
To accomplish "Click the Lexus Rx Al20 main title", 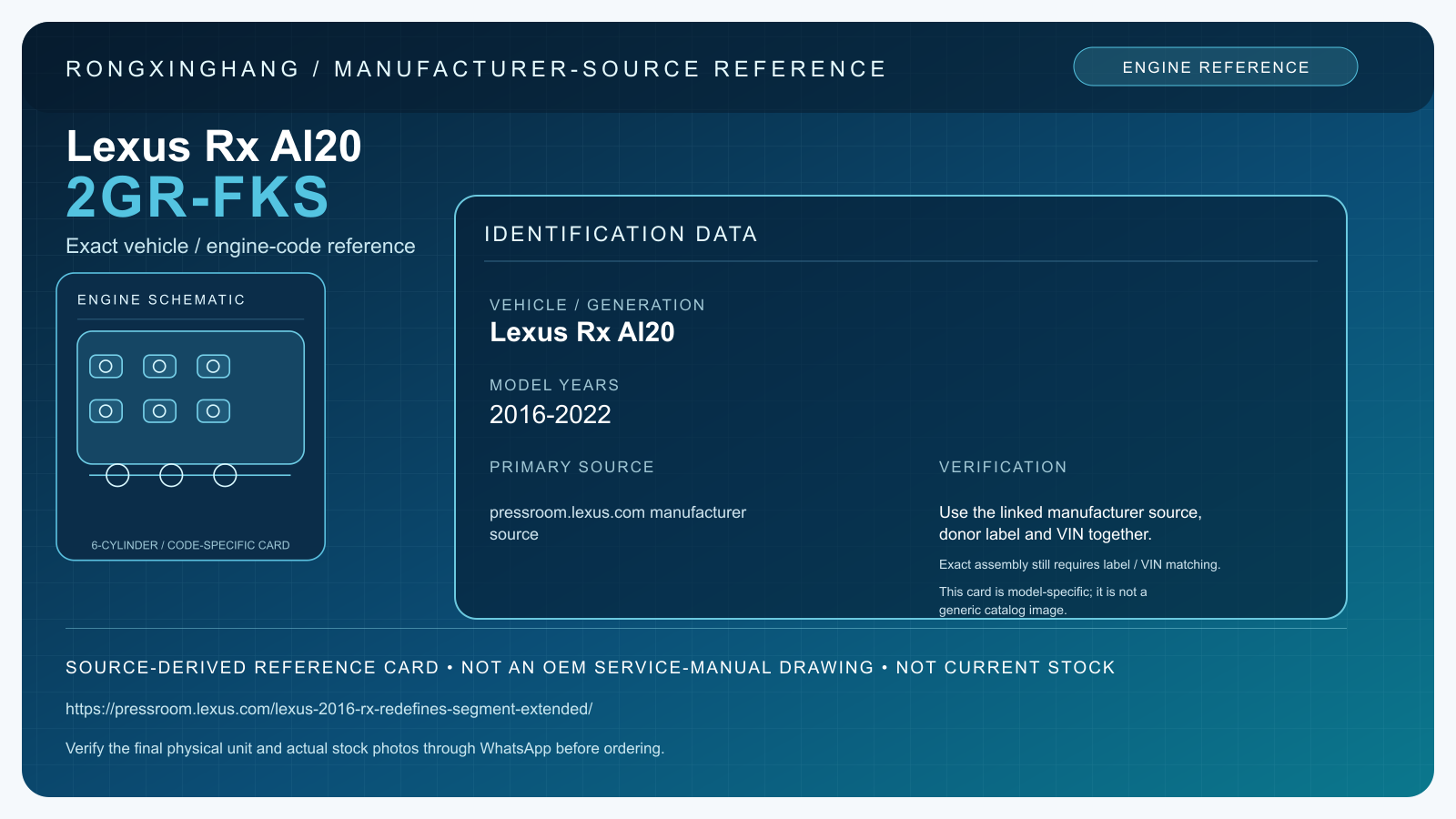I will pyautogui.click(x=214, y=146).
